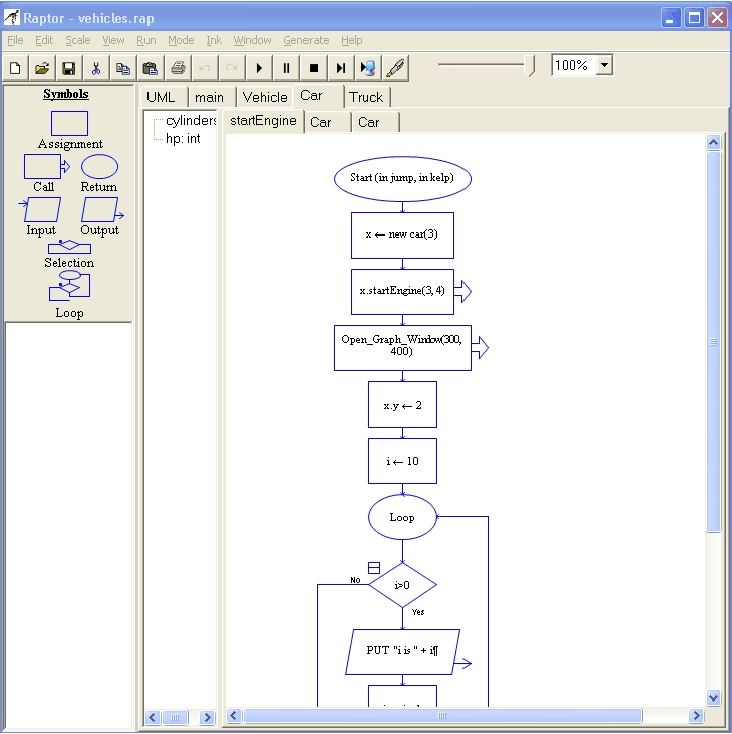Open the Generate menu

[x=306, y=40]
